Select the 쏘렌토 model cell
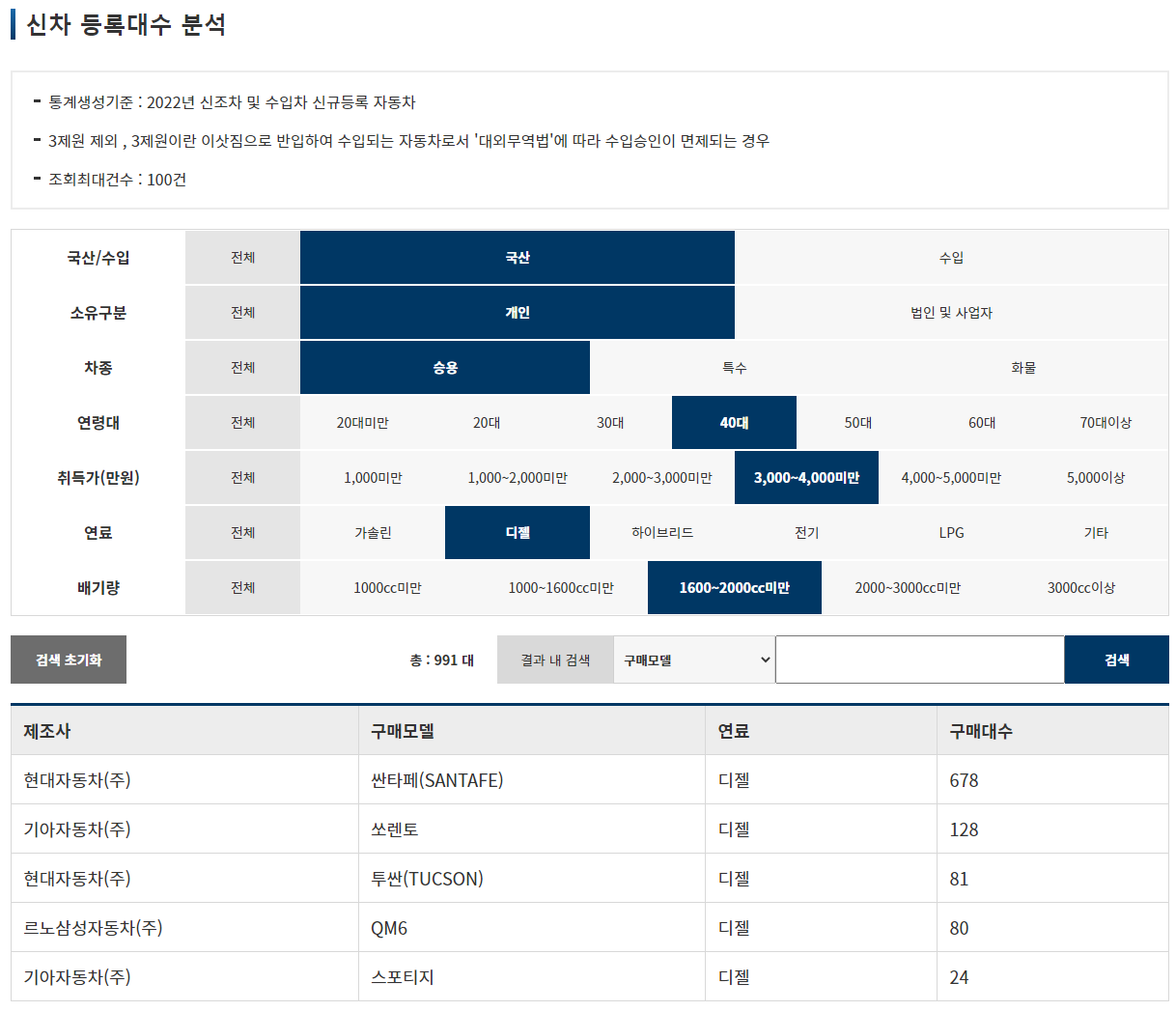 pos(532,829)
